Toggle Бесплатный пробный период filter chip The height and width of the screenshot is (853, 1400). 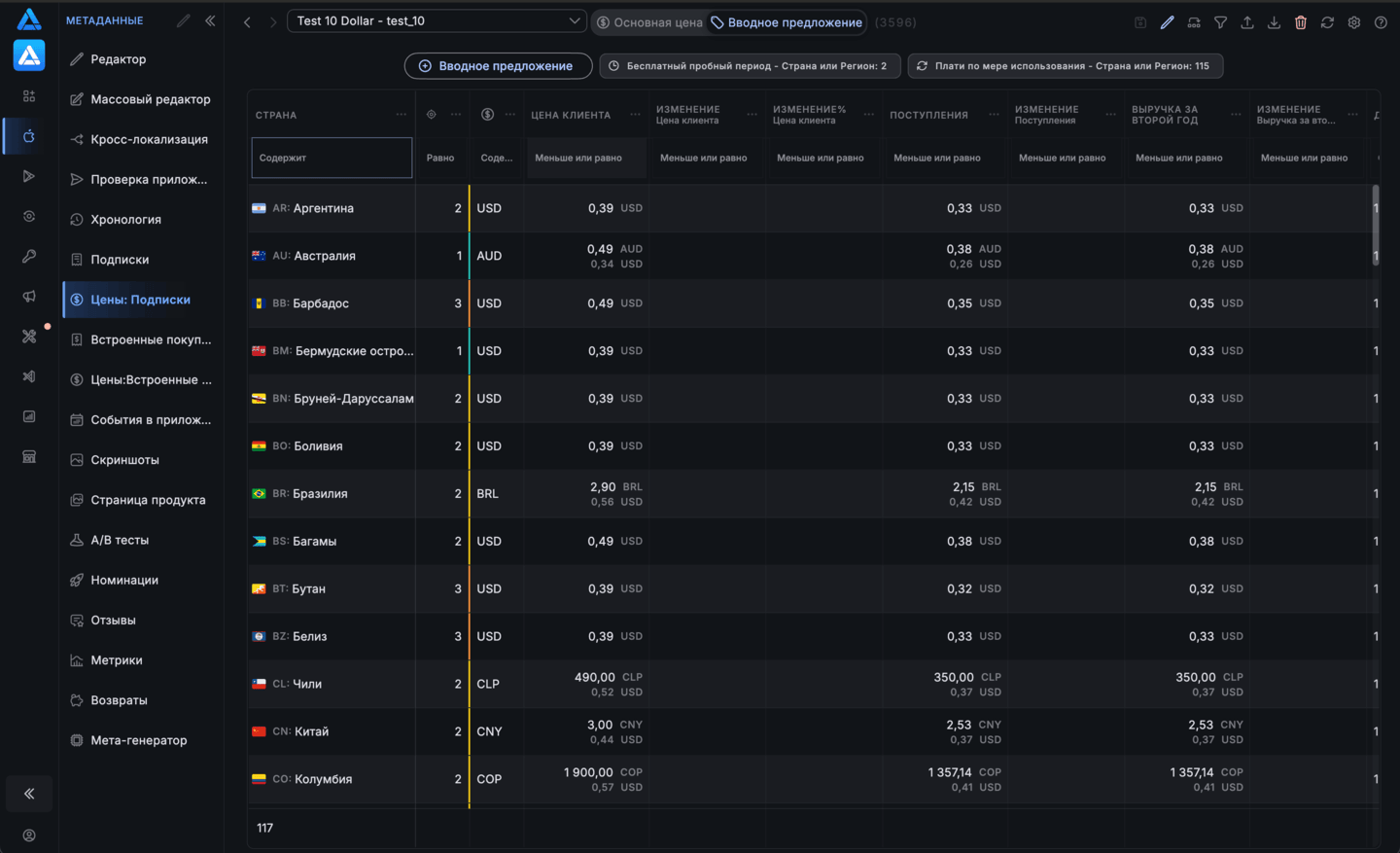click(750, 66)
